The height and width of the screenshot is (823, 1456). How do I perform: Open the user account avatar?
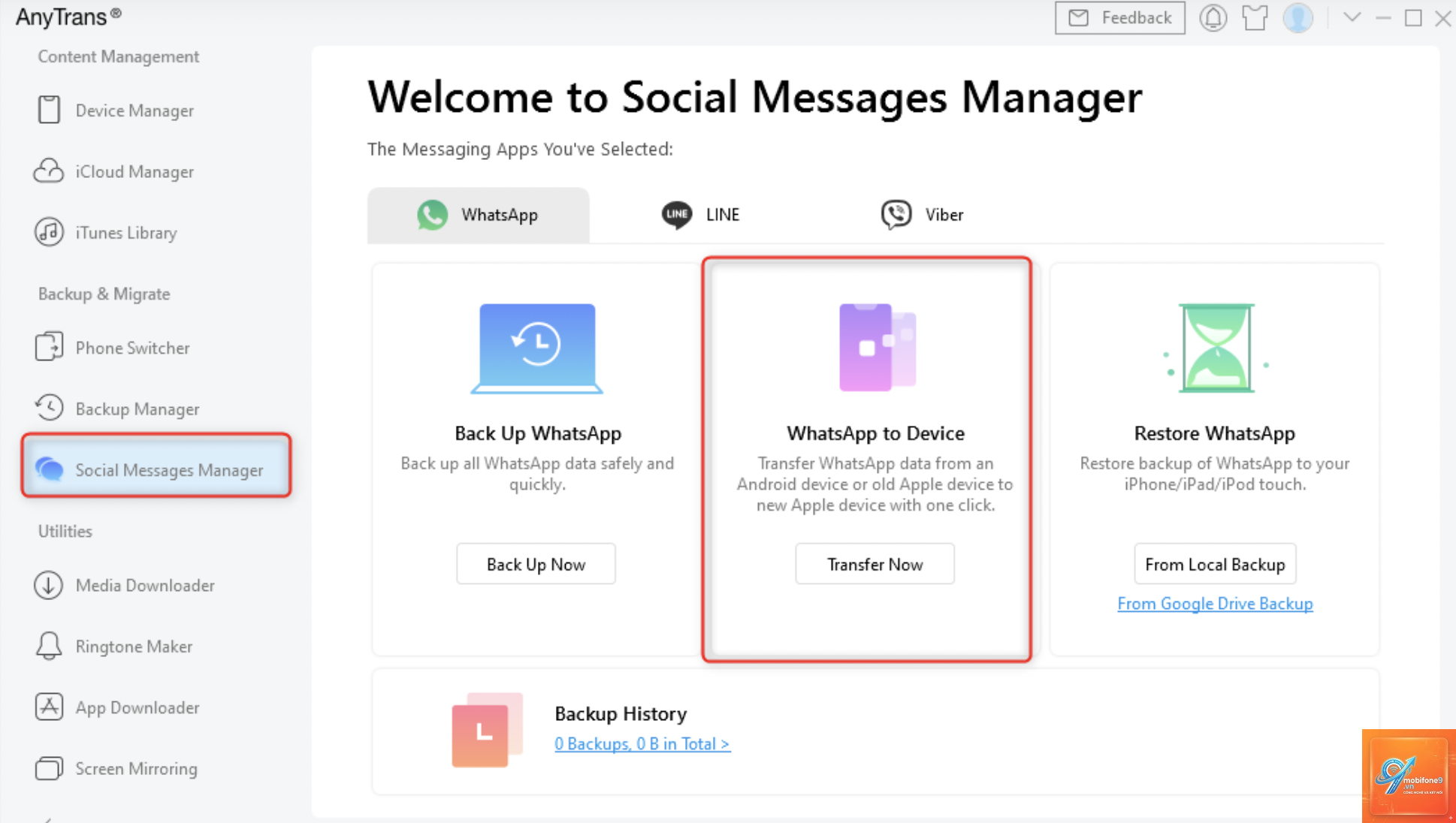pyautogui.click(x=1297, y=17)
